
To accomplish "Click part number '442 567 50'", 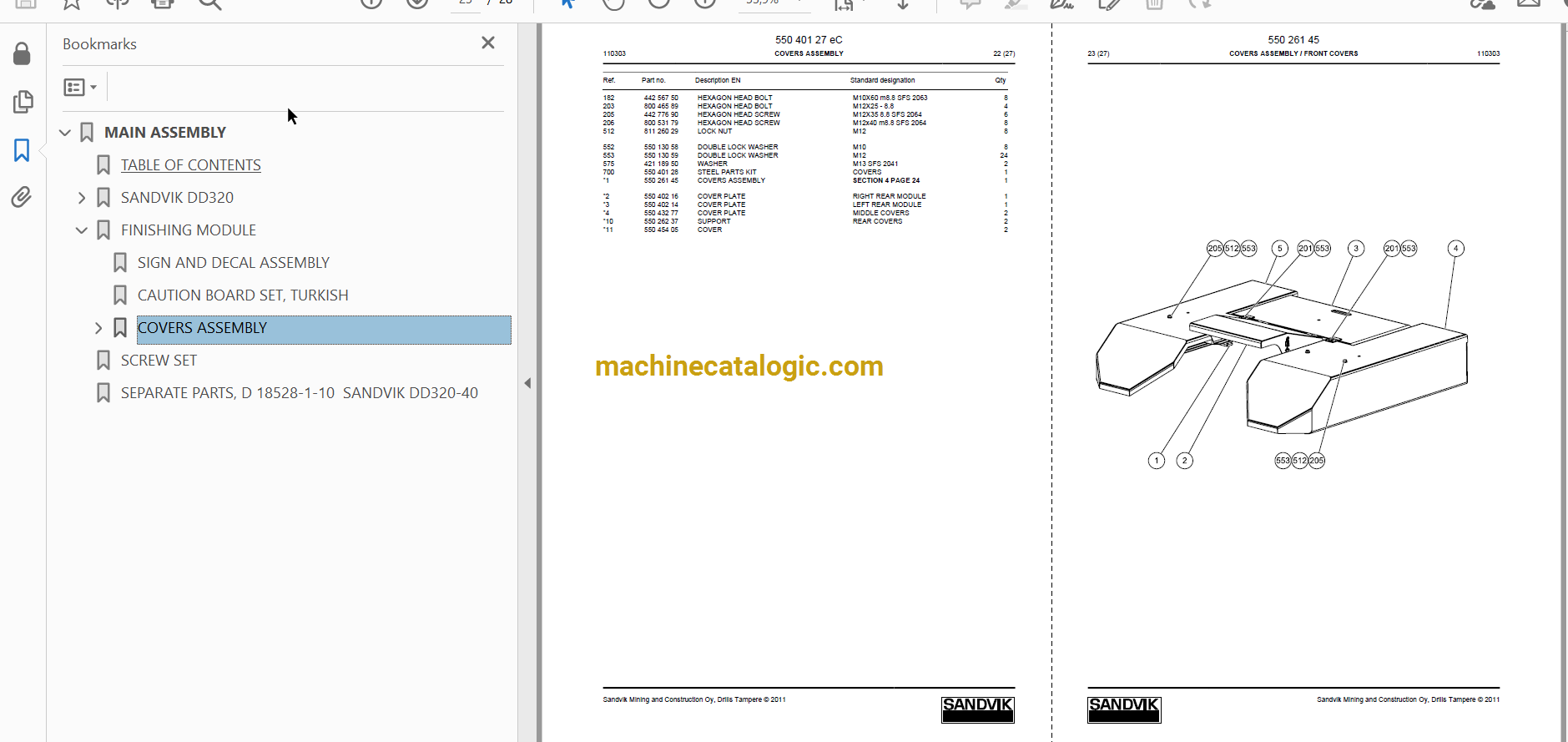I will pyautogui.click(x=661, y=98).
